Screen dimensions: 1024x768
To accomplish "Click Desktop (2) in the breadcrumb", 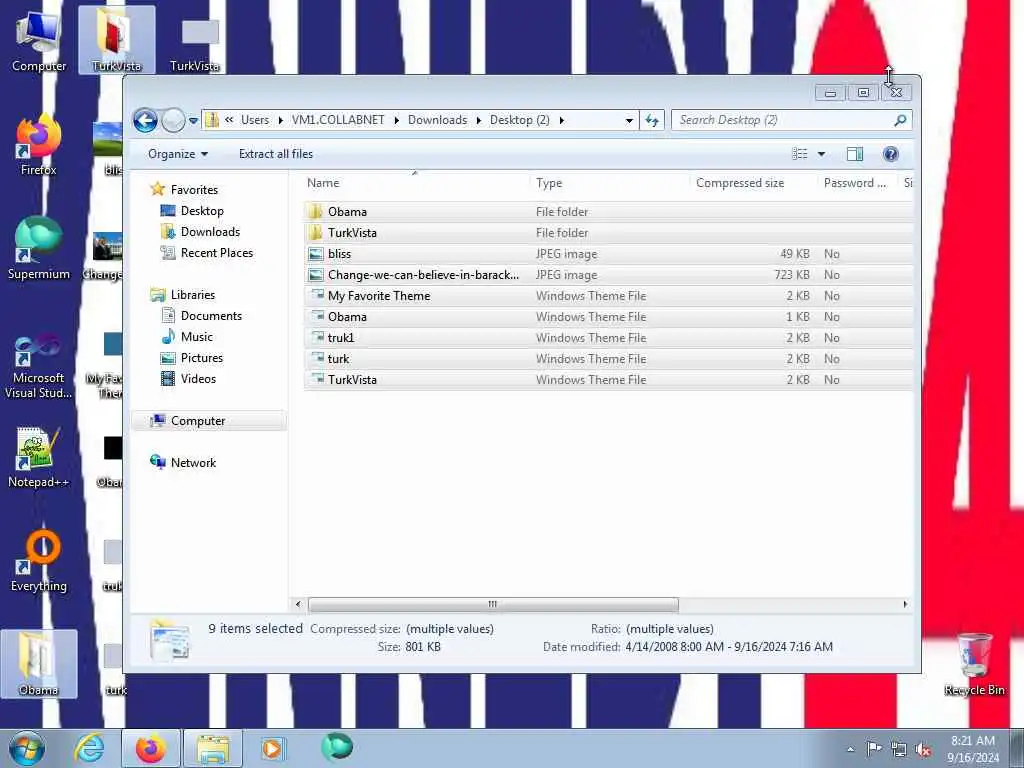I will (x=520, y=120).
